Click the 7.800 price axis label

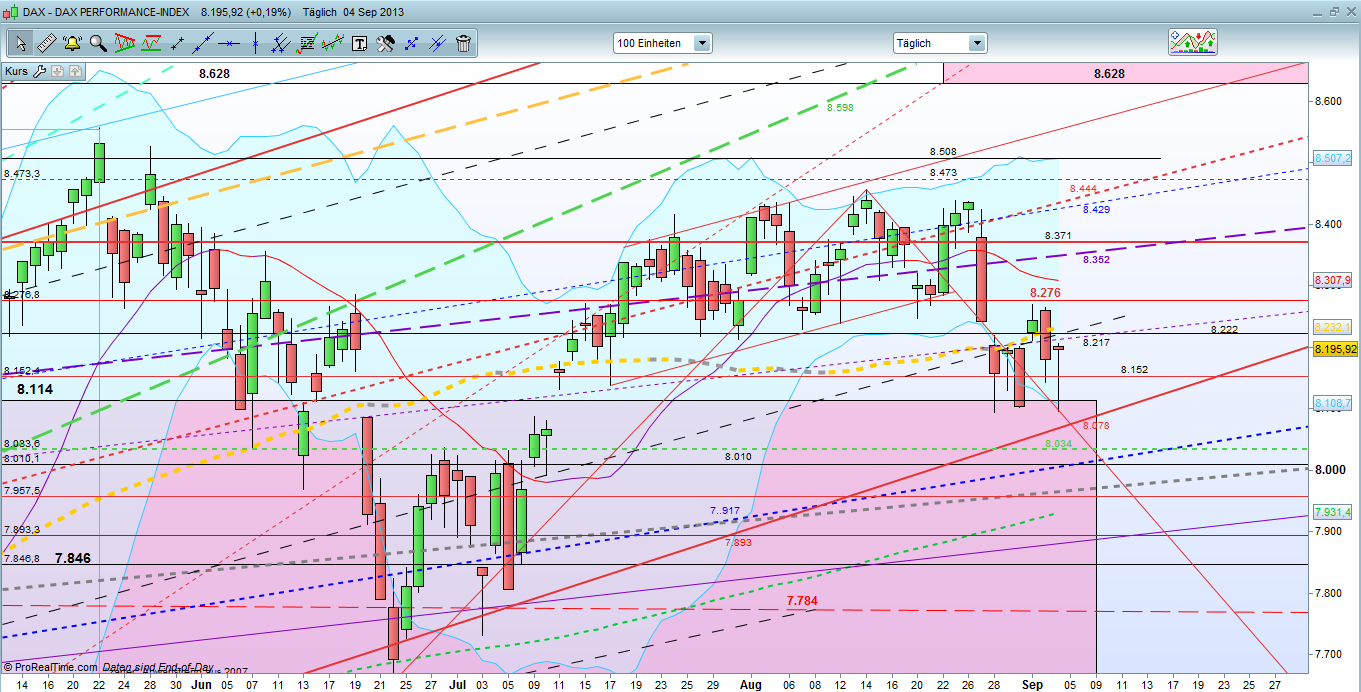1330,593
